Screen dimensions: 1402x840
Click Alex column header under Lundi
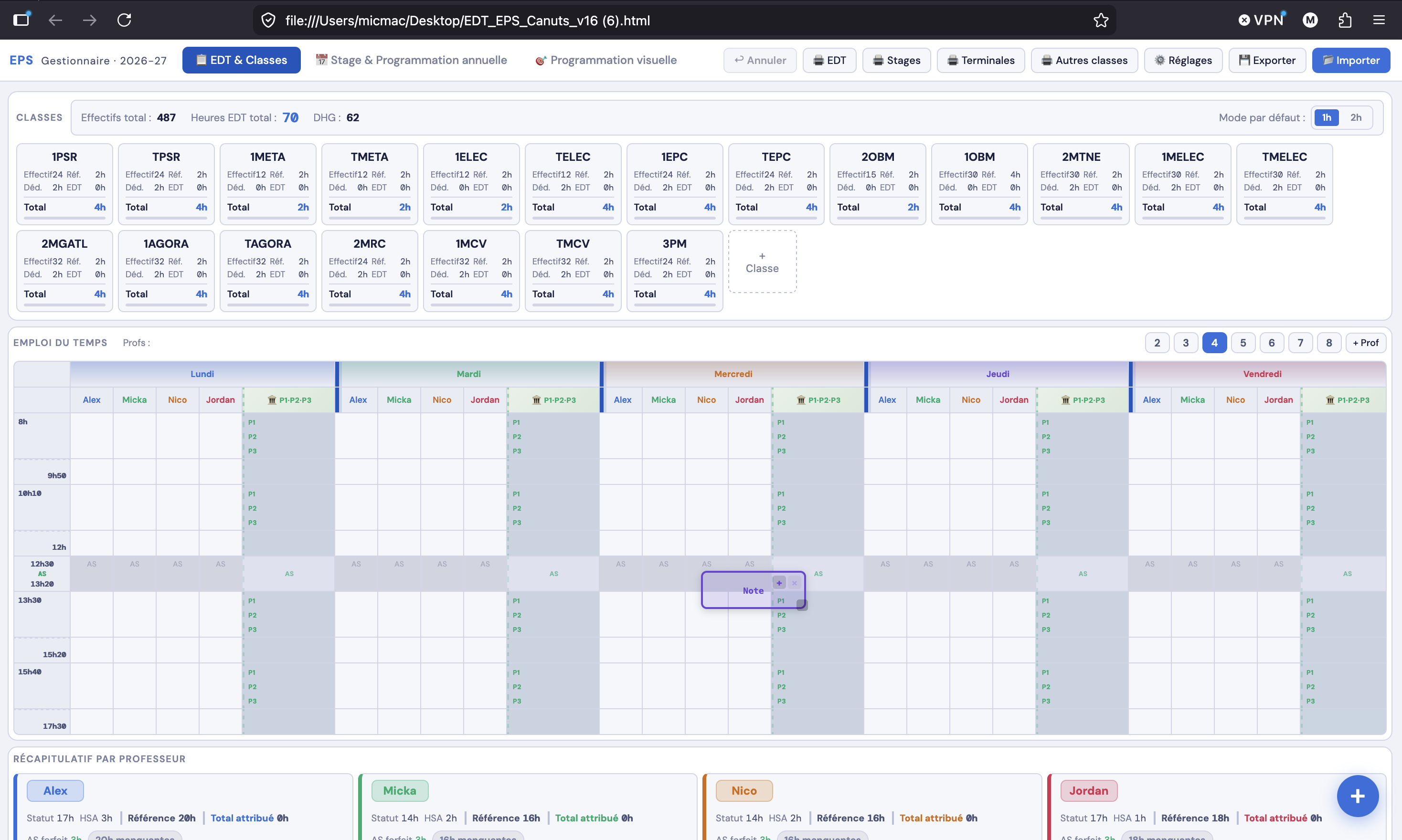92,399
